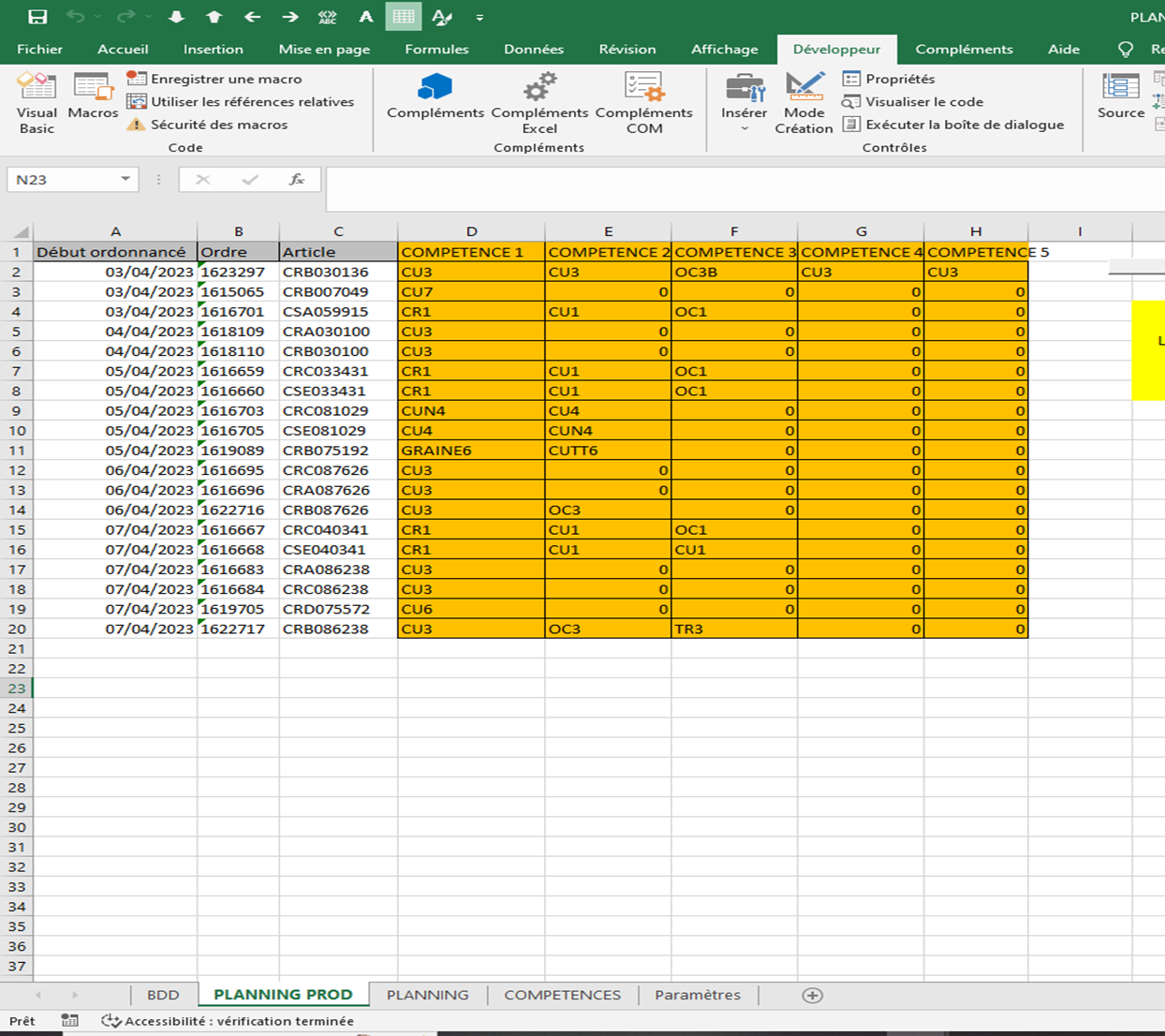Image resolution: width=1165 pixels, height=1036 pixels.
Task: Click the Source XML icon
Action: coord(1120,96)
